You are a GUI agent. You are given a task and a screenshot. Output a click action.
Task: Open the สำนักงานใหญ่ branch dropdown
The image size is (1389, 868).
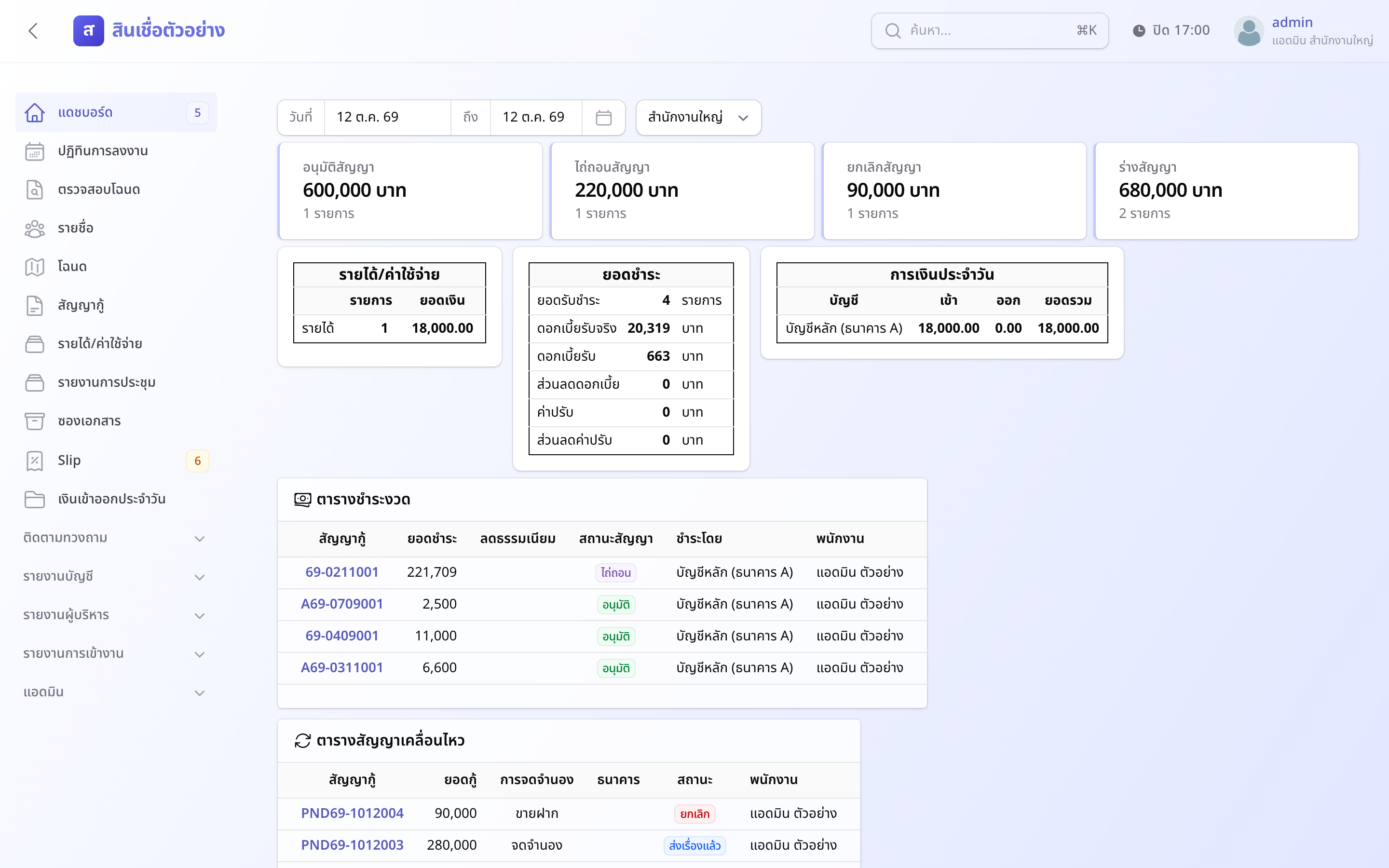click(698, 118)
